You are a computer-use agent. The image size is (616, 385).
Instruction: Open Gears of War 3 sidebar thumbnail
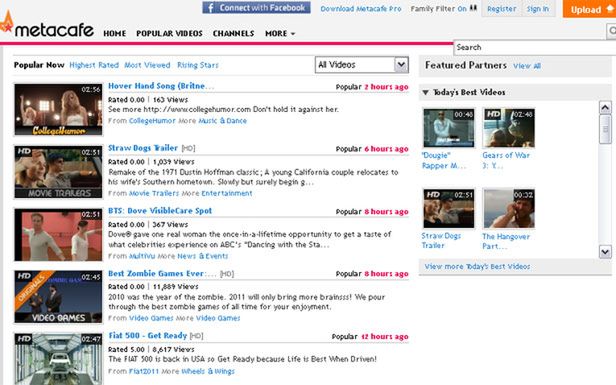(508, 128)
